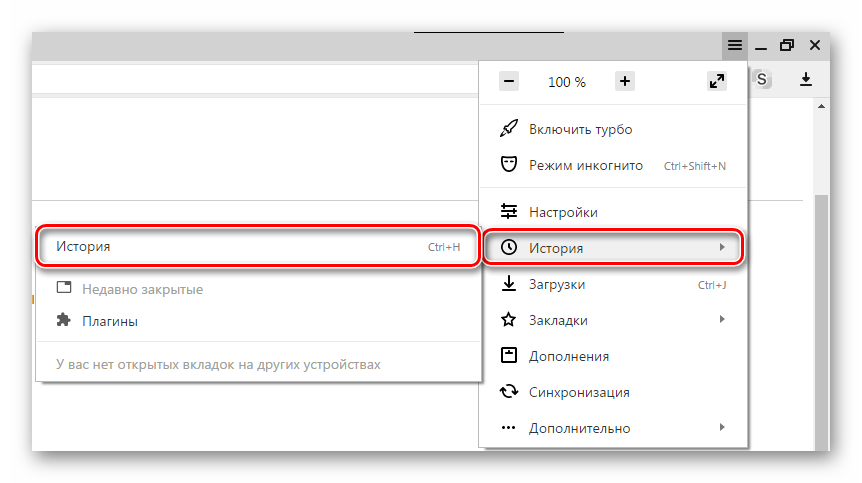This screenshot has height=483, width=862.
Task: Click the address bar field
Action: (255, 80)
